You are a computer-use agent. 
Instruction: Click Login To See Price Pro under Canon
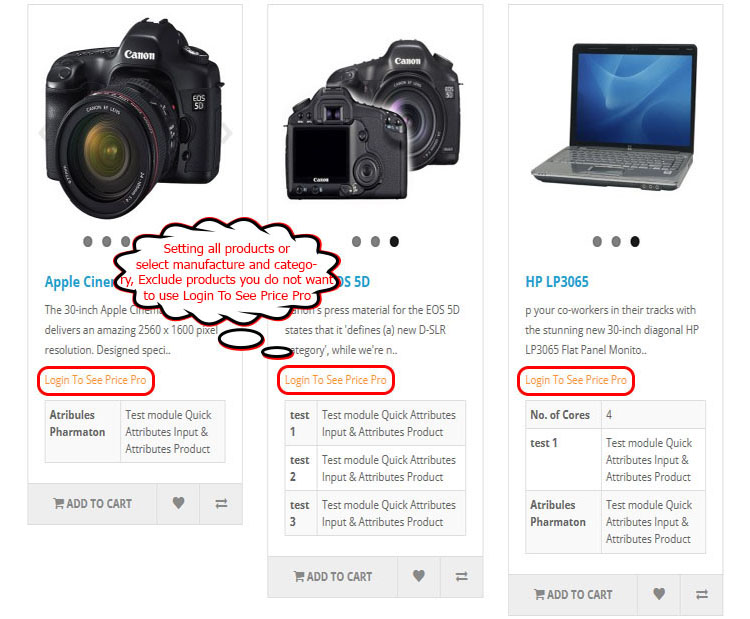pos(336,380)
